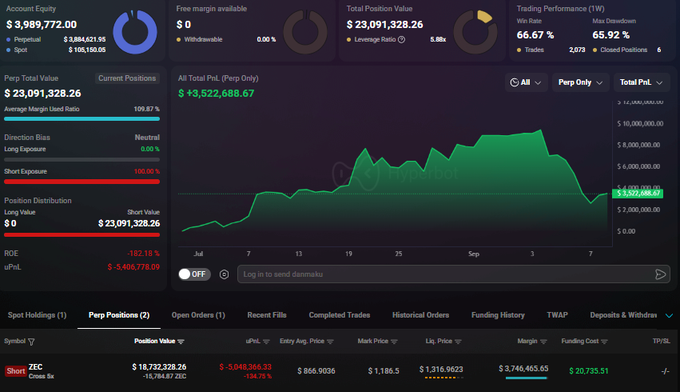
Task: Click the Margin column sort icon
Action: pyautogui.click(x=543, y=341)
